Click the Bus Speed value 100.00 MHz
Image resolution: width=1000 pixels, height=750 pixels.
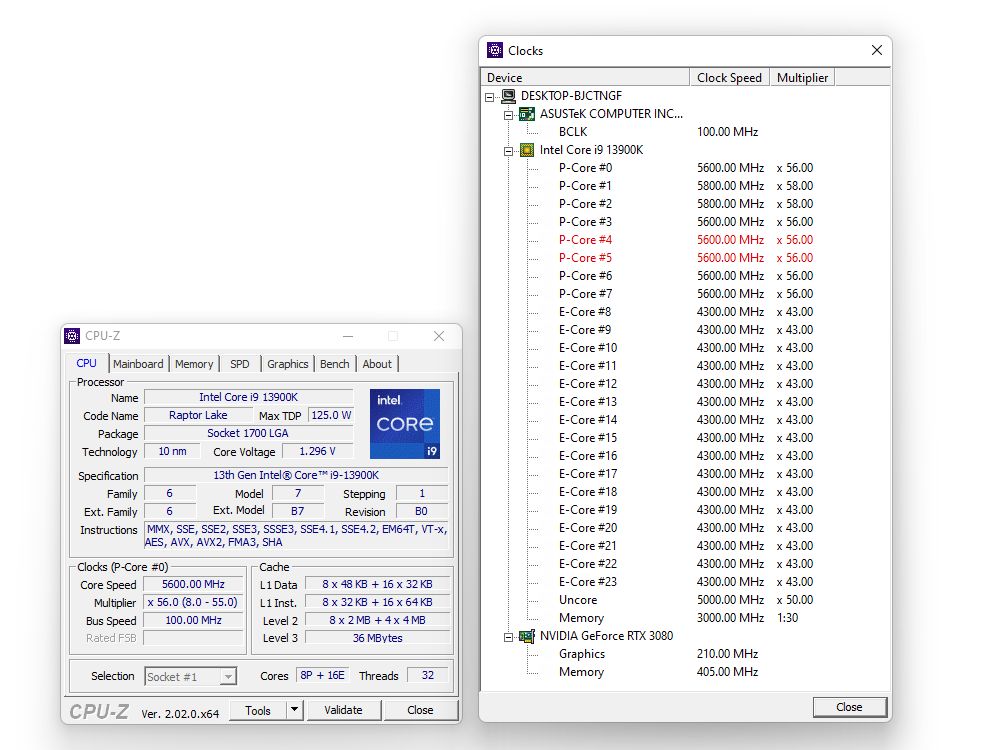pos(193,620)
